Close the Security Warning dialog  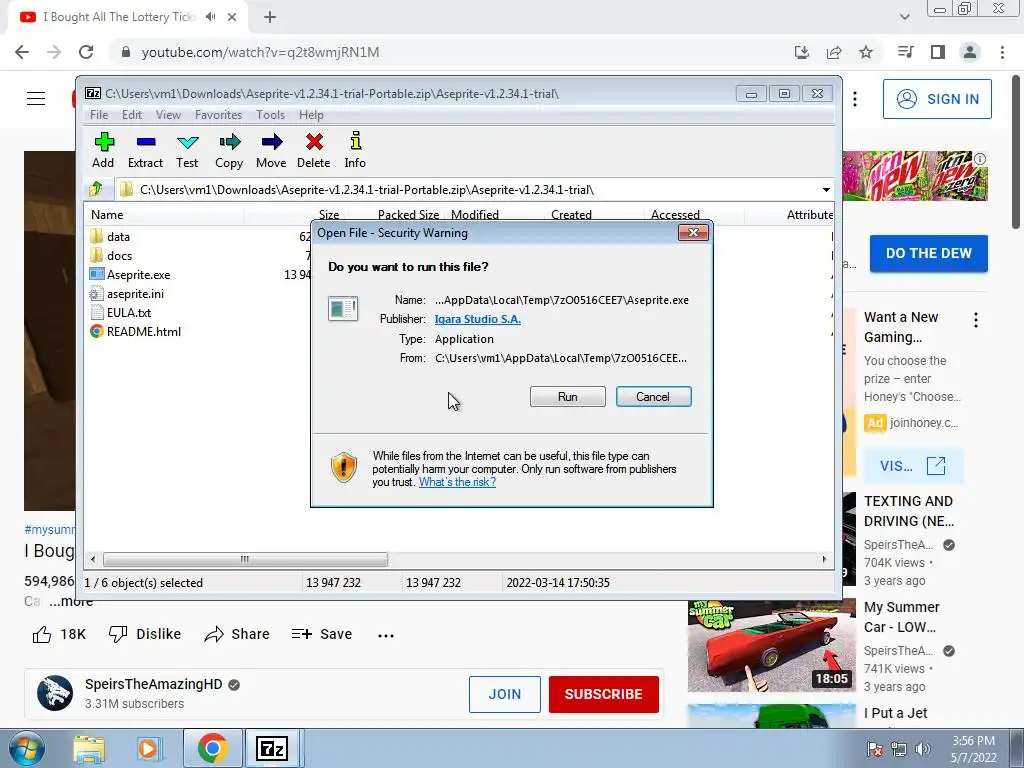pyautogui.click(x=693, y=232)
